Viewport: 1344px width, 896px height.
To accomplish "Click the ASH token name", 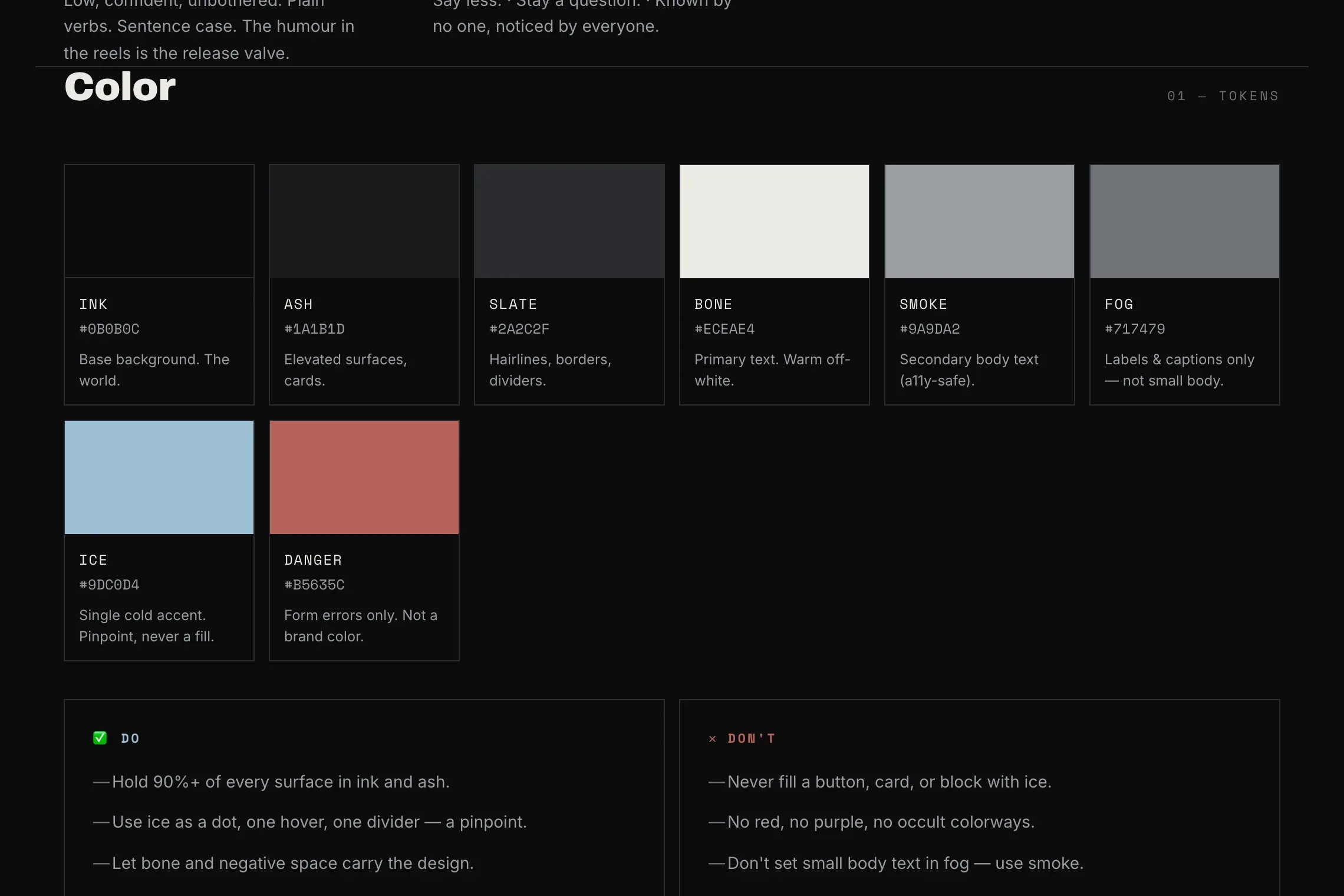I will (298, 304).
